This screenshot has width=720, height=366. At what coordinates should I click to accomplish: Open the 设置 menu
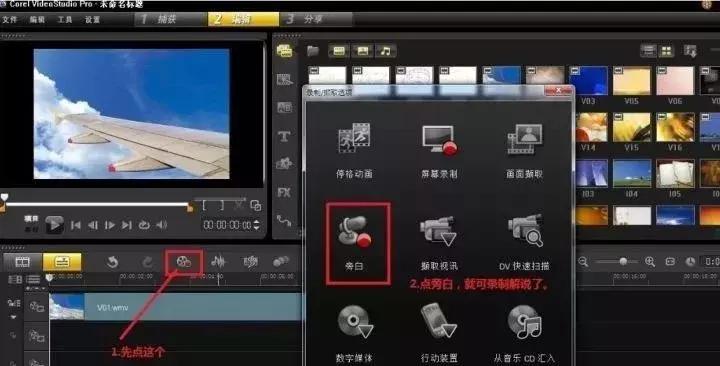[92, 20]
